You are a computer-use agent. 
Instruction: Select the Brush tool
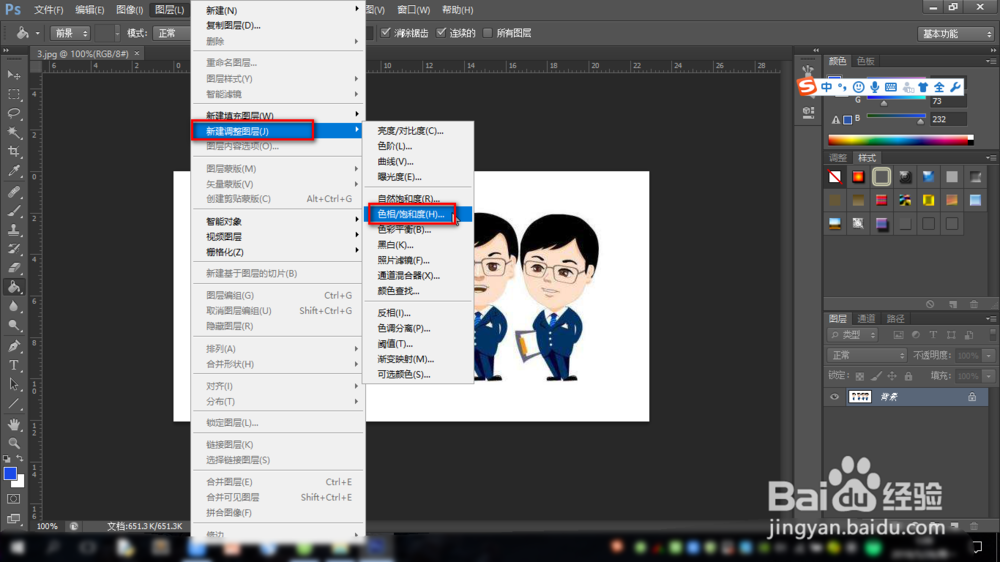pos(13,211)
